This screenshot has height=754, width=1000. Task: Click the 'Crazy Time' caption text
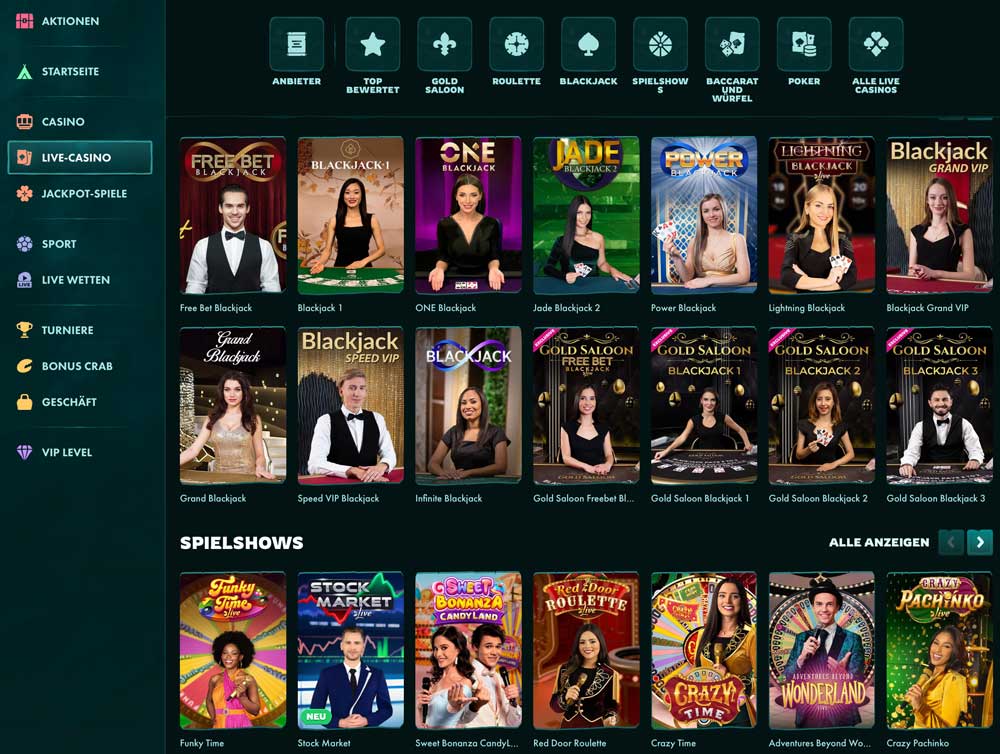(x=673, y=743)
